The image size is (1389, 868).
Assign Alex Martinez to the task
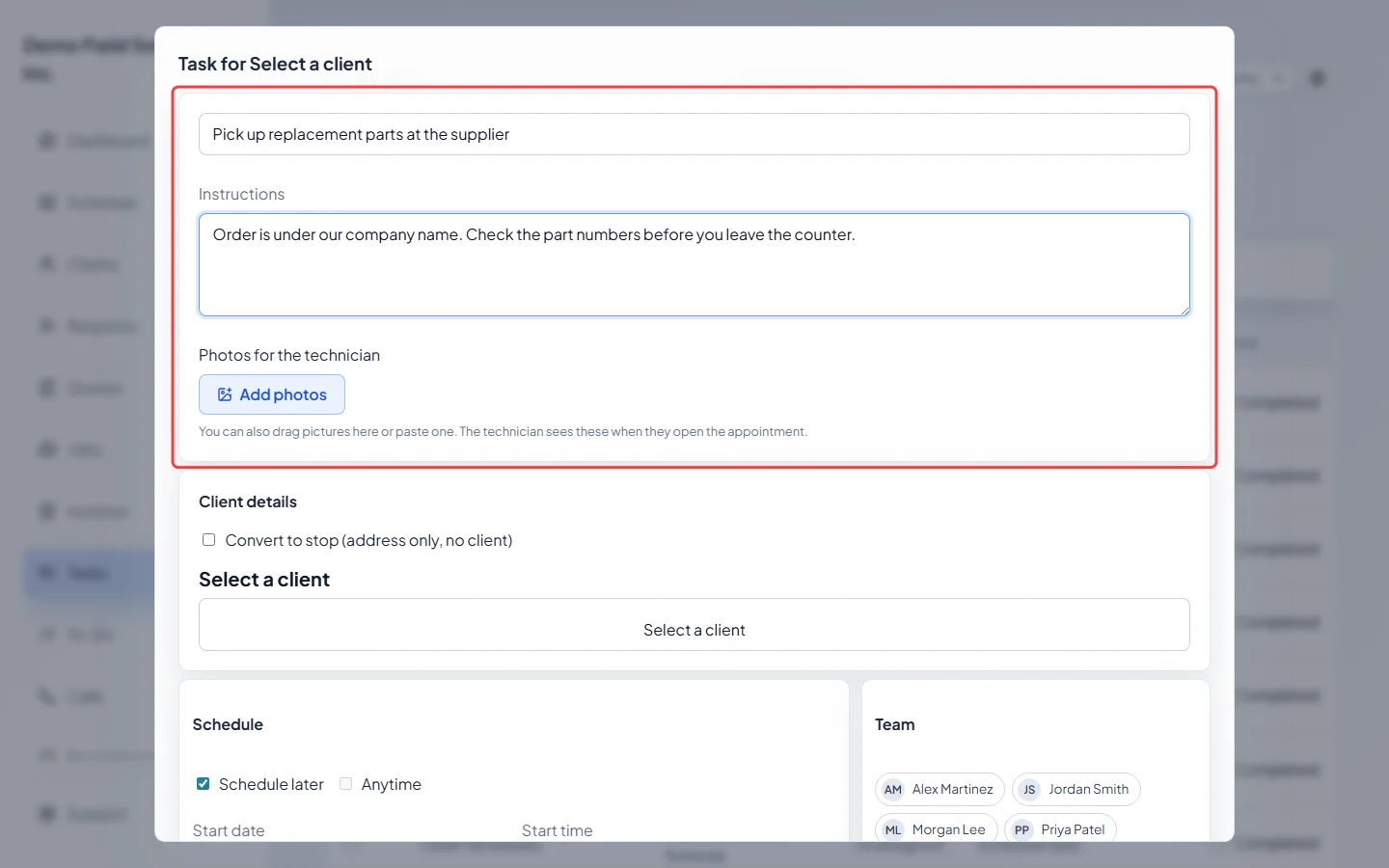[x=939, y=789]
